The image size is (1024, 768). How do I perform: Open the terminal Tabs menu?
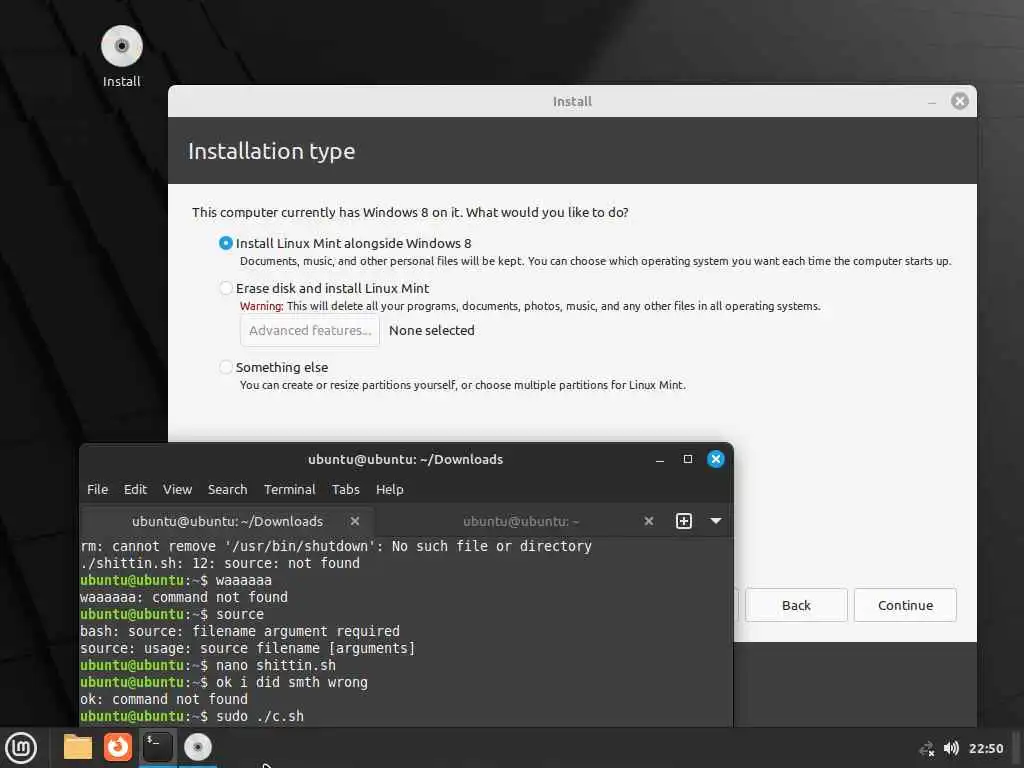click(x=345, y=489)
